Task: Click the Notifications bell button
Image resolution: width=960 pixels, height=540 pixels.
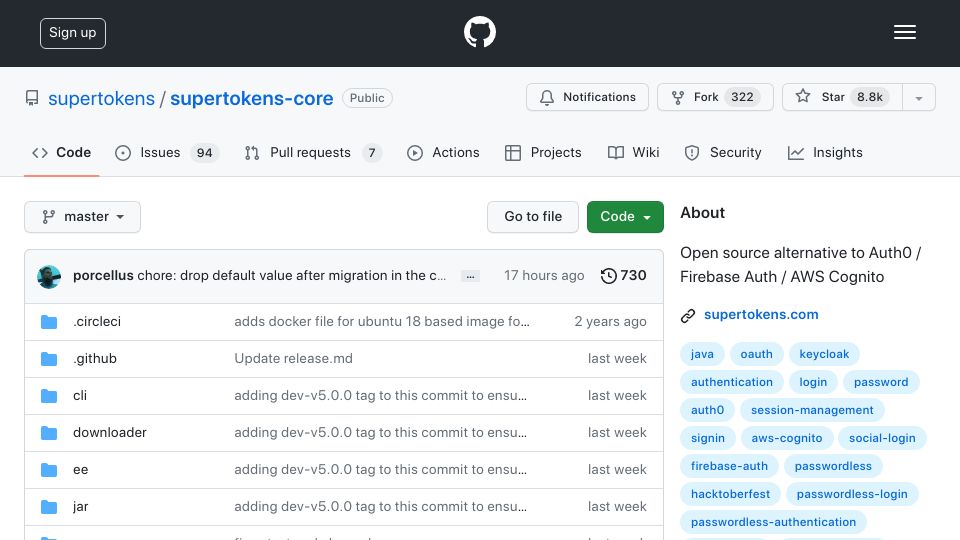Action: [x=587, y=97]
